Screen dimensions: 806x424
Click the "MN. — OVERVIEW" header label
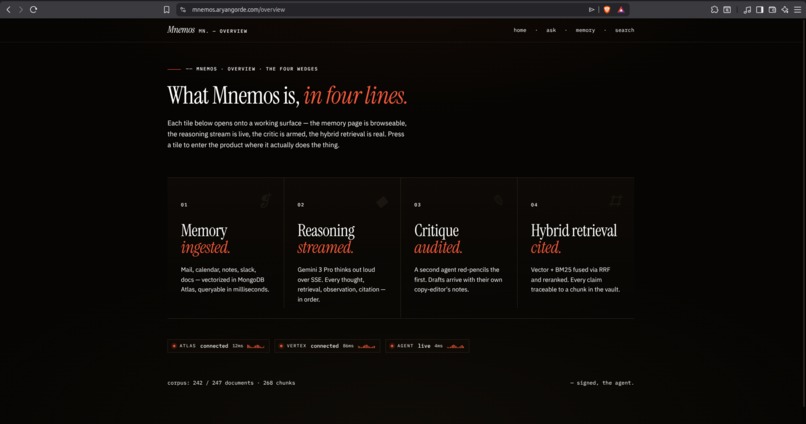(x=223, y=31)
